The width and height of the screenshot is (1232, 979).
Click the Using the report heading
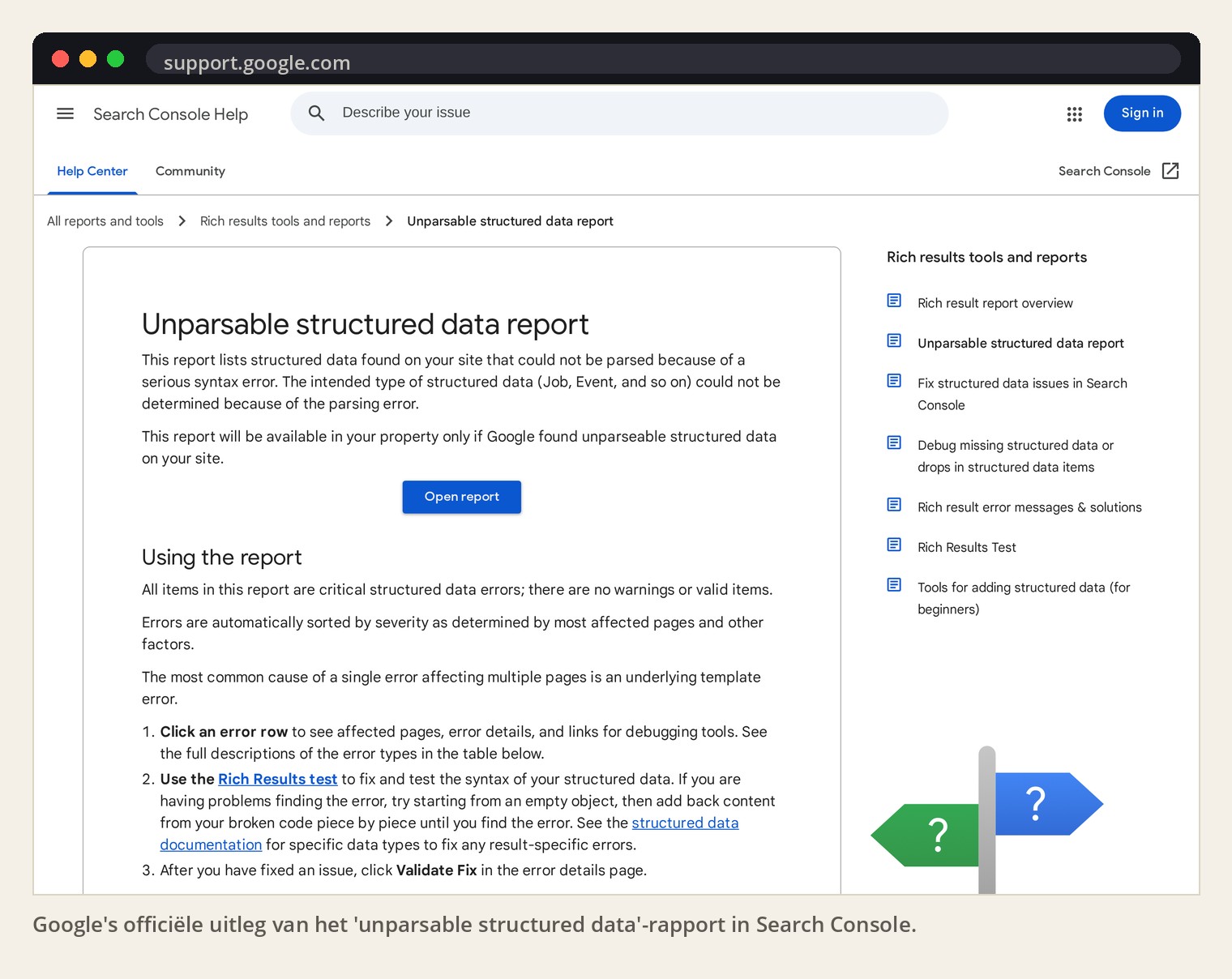tap(221, 558)
